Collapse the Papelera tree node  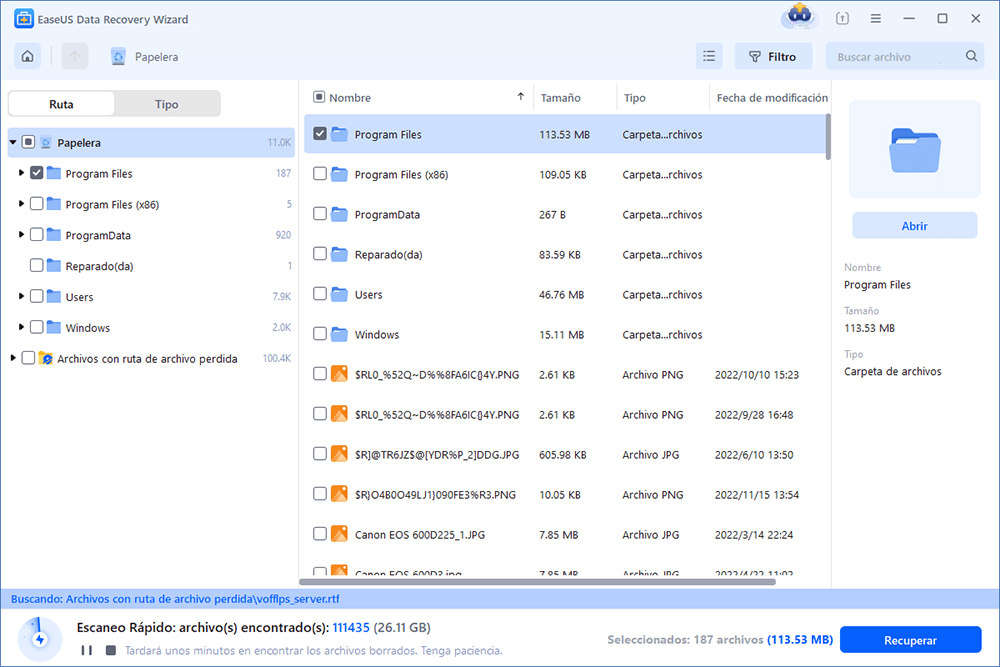click(x=13, y=142)
